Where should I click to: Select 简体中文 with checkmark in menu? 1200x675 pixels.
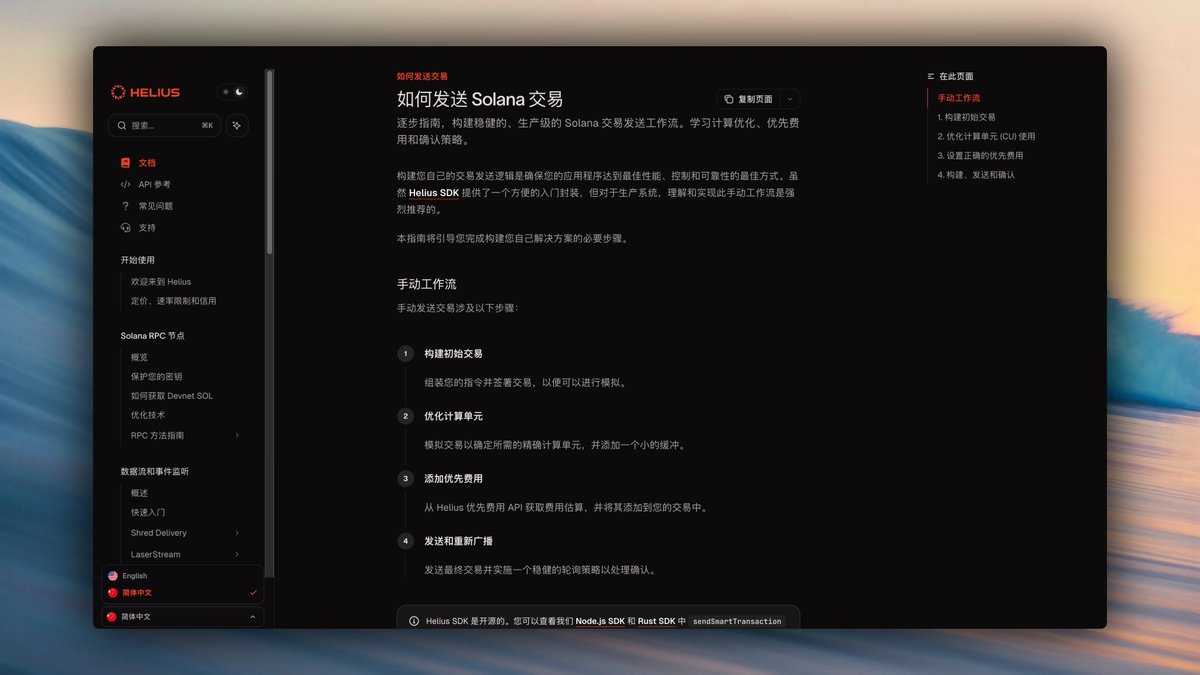pyautogui.click(x=183, y=593)
